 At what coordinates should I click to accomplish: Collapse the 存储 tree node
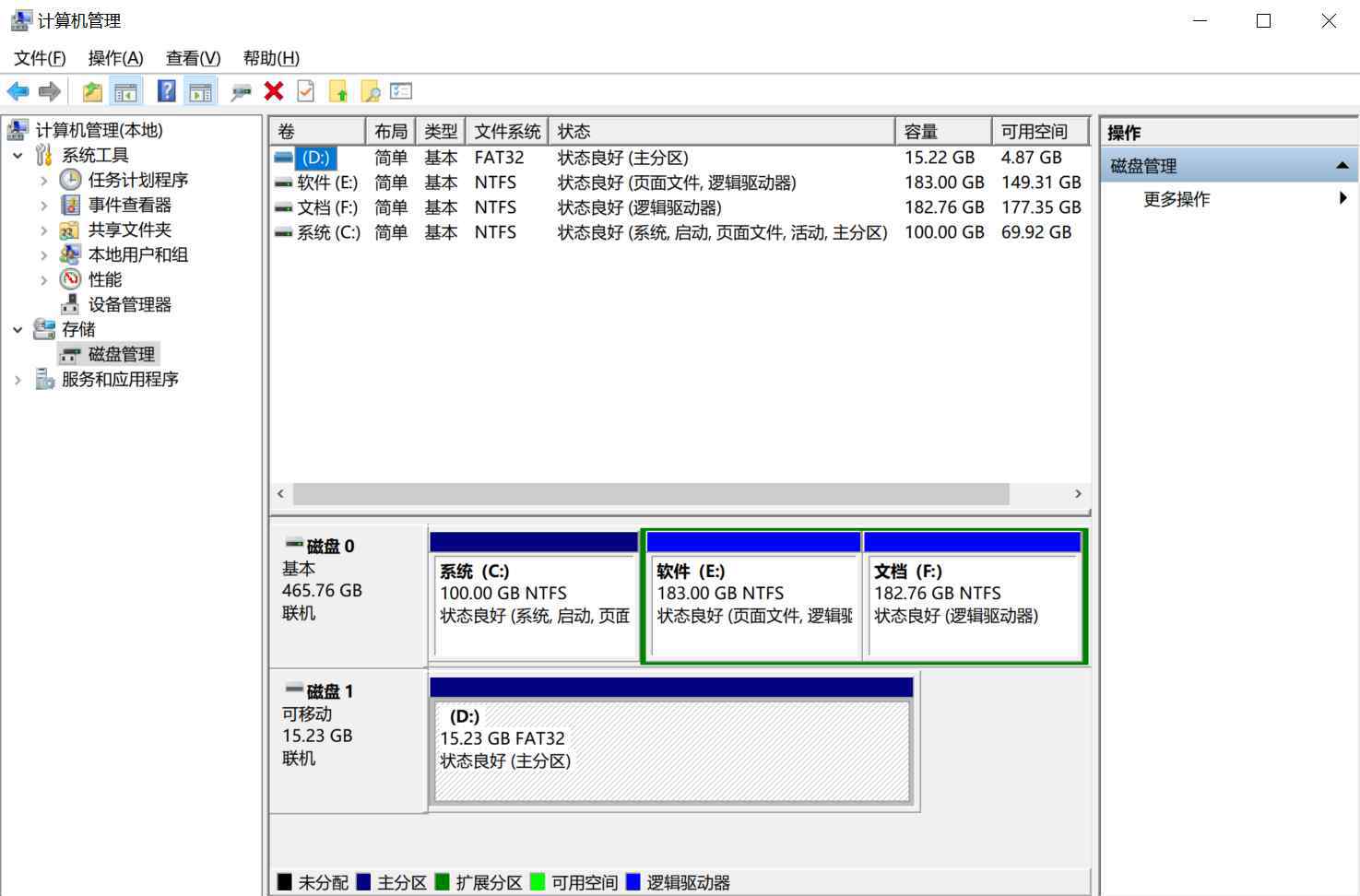(x=18, y=330)
